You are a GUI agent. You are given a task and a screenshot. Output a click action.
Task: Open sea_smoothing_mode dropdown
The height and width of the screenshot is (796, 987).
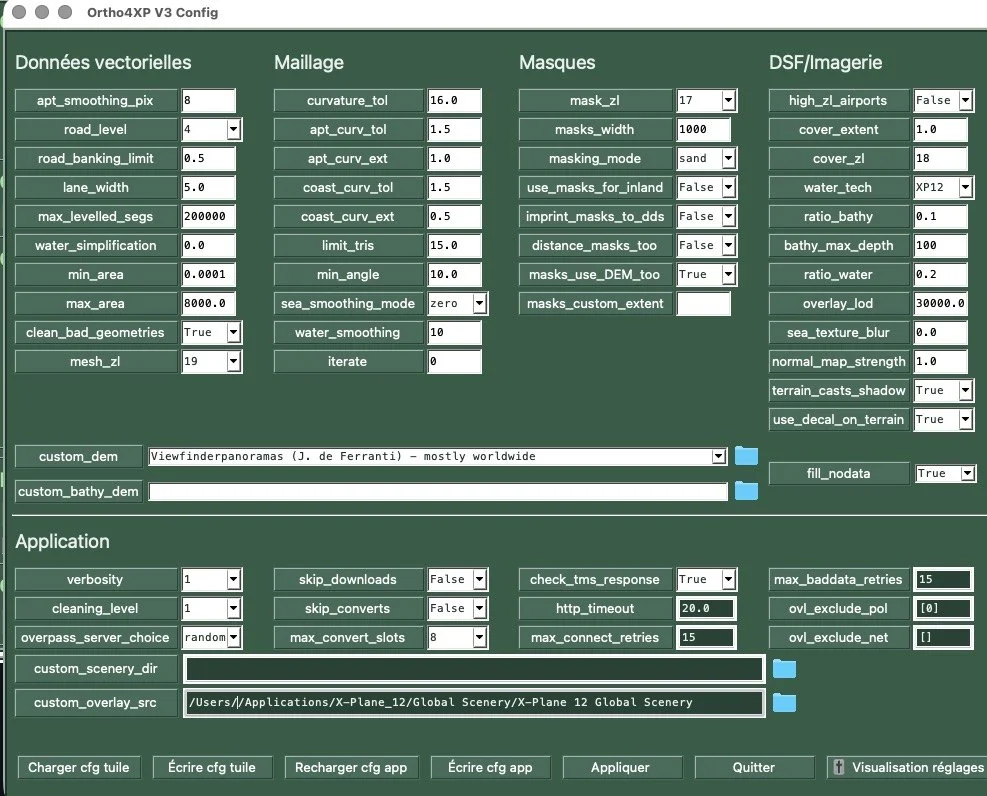click(x=480, y=303)
